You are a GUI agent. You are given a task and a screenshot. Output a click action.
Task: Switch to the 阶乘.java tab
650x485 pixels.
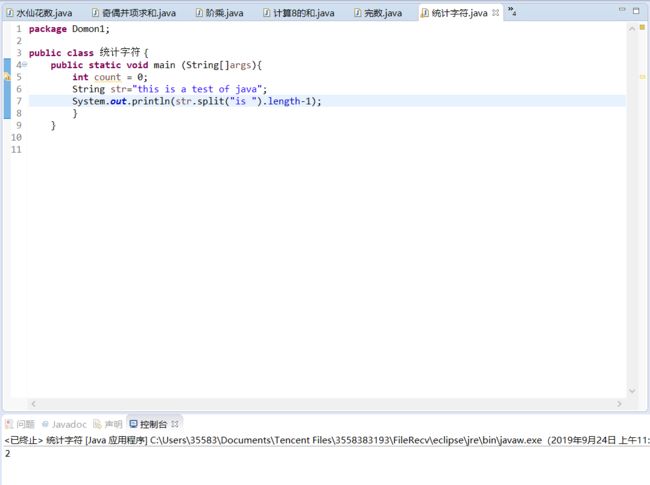click(219, 13)
